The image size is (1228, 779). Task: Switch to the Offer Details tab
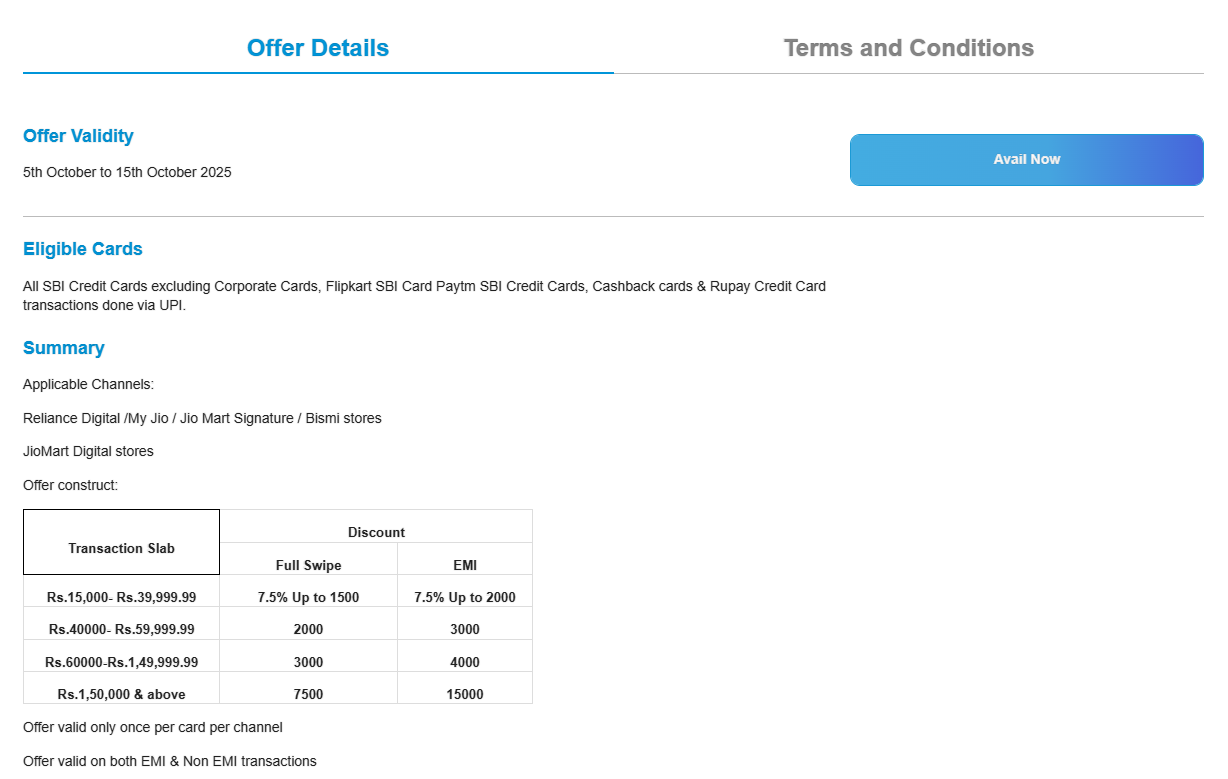coord(318,48)
